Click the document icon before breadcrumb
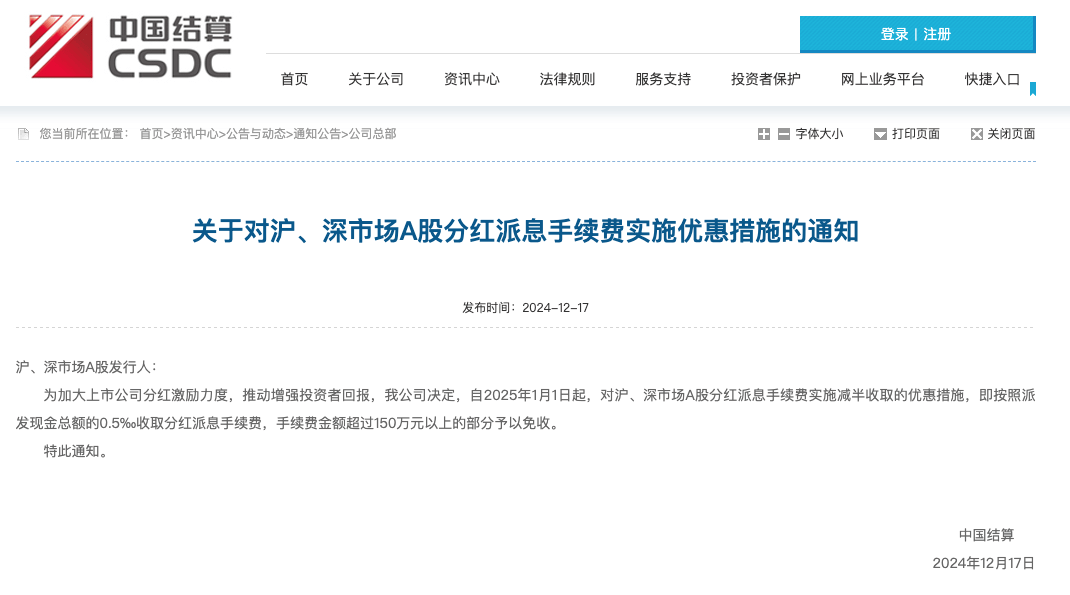This screenshot has height=595, width=1070. (x=23, y=134)
